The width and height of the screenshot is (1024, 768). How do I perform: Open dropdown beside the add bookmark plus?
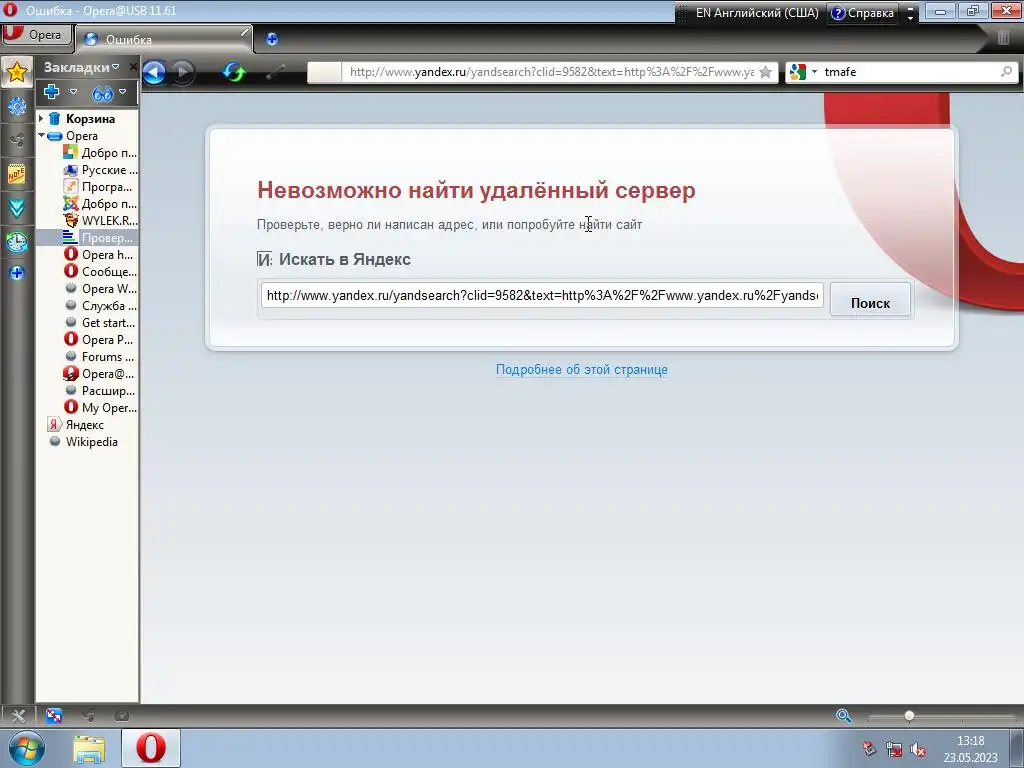(x=73, y=91)
